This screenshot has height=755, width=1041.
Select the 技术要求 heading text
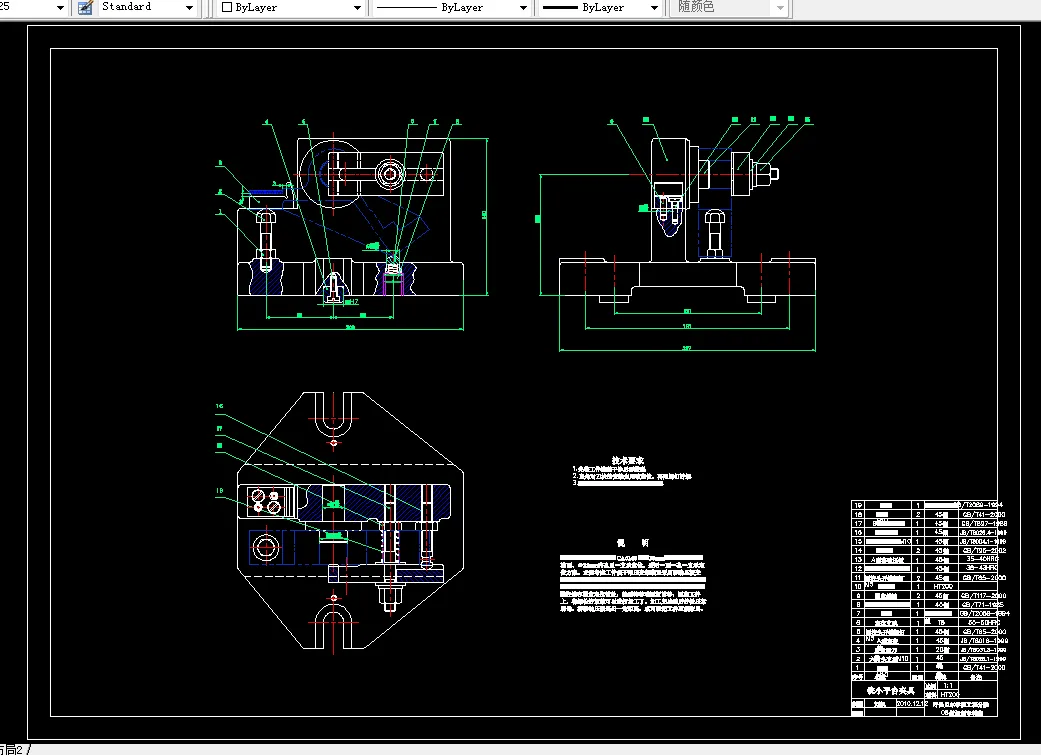627,460
